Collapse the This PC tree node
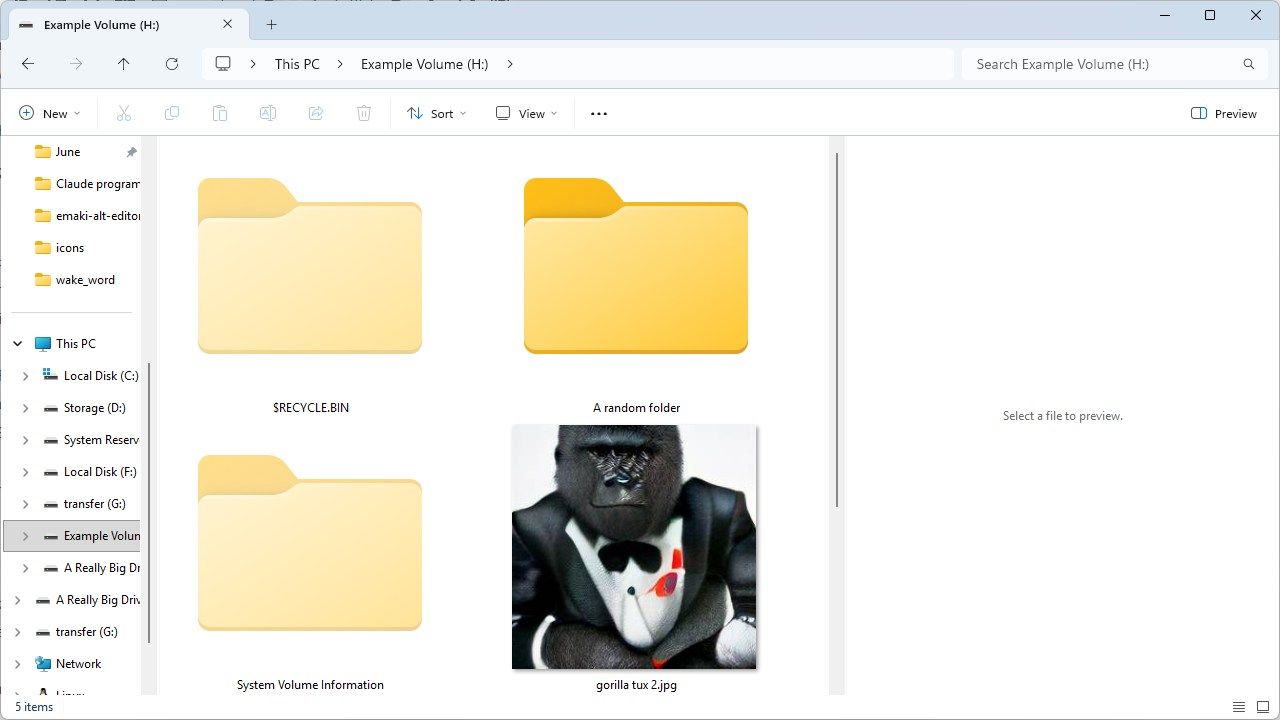Viewport: 1280px width, 720px height. pyautogui.click(x=18, y=344)
